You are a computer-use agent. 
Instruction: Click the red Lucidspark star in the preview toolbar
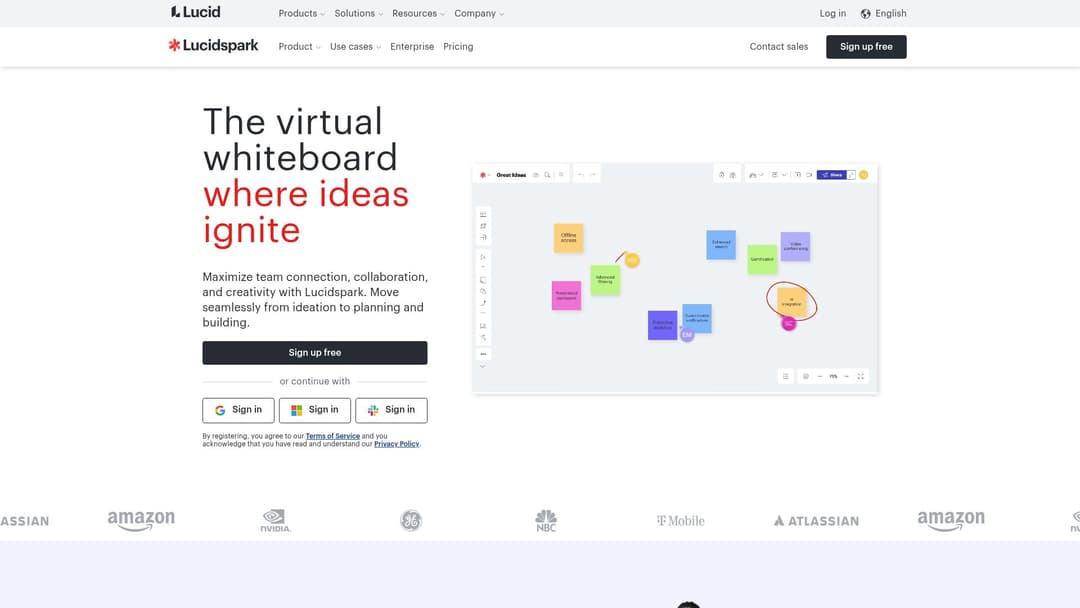(x=483, y=175)
